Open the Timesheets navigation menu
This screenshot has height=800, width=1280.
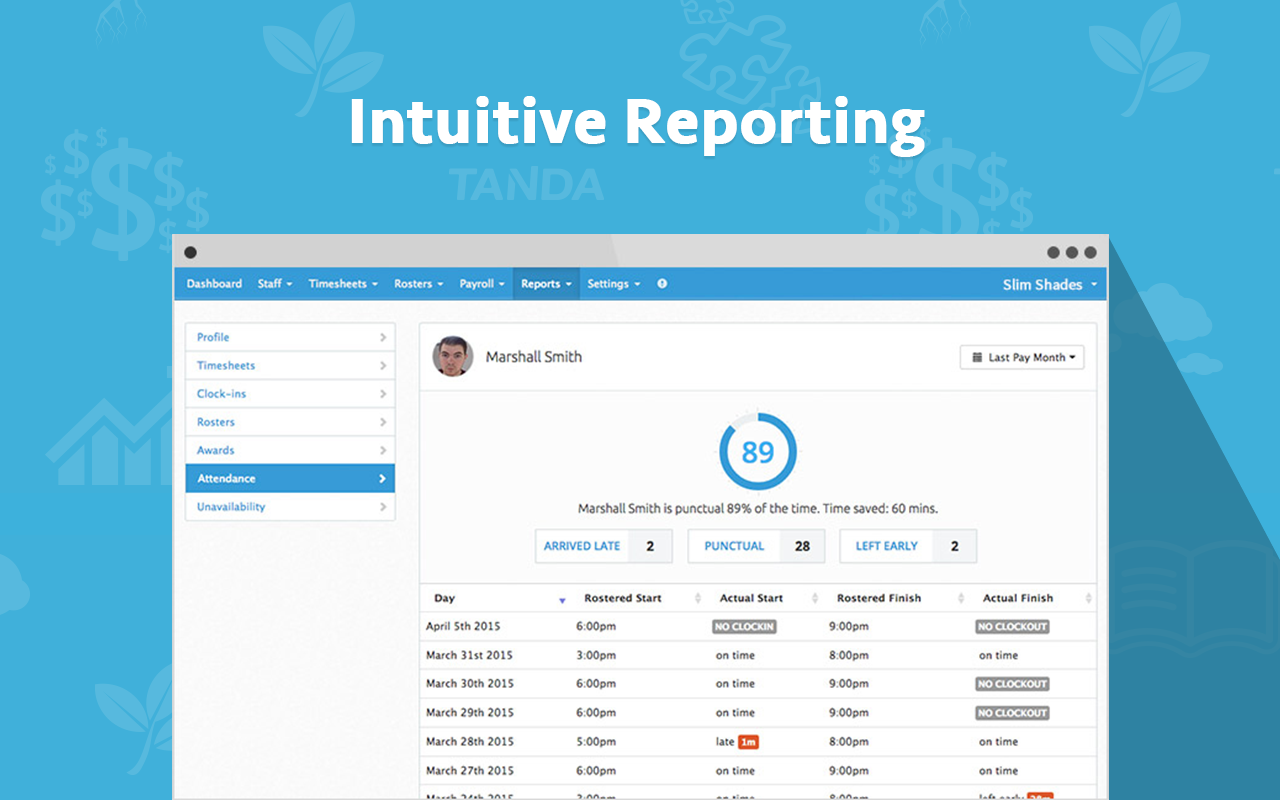(343, 284)
